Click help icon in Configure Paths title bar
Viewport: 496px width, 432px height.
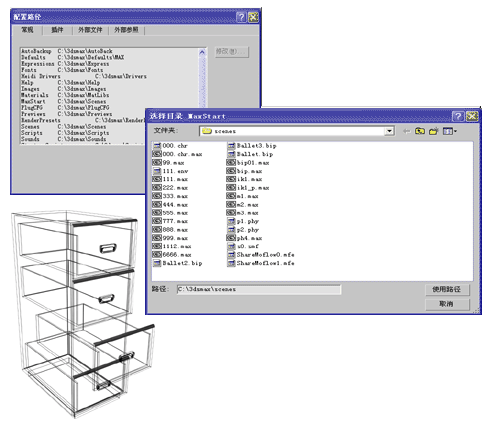[241, 17]
